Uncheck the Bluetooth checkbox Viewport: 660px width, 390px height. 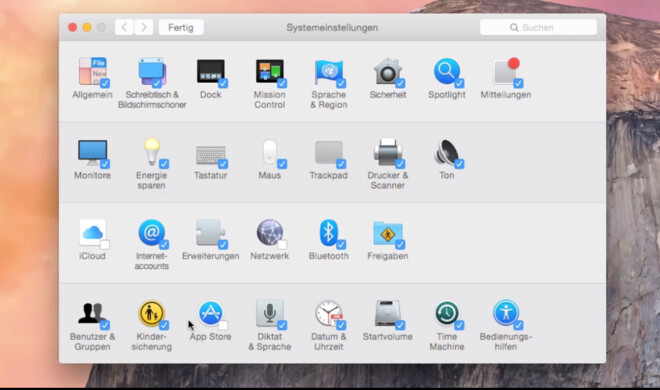point(341,244)
